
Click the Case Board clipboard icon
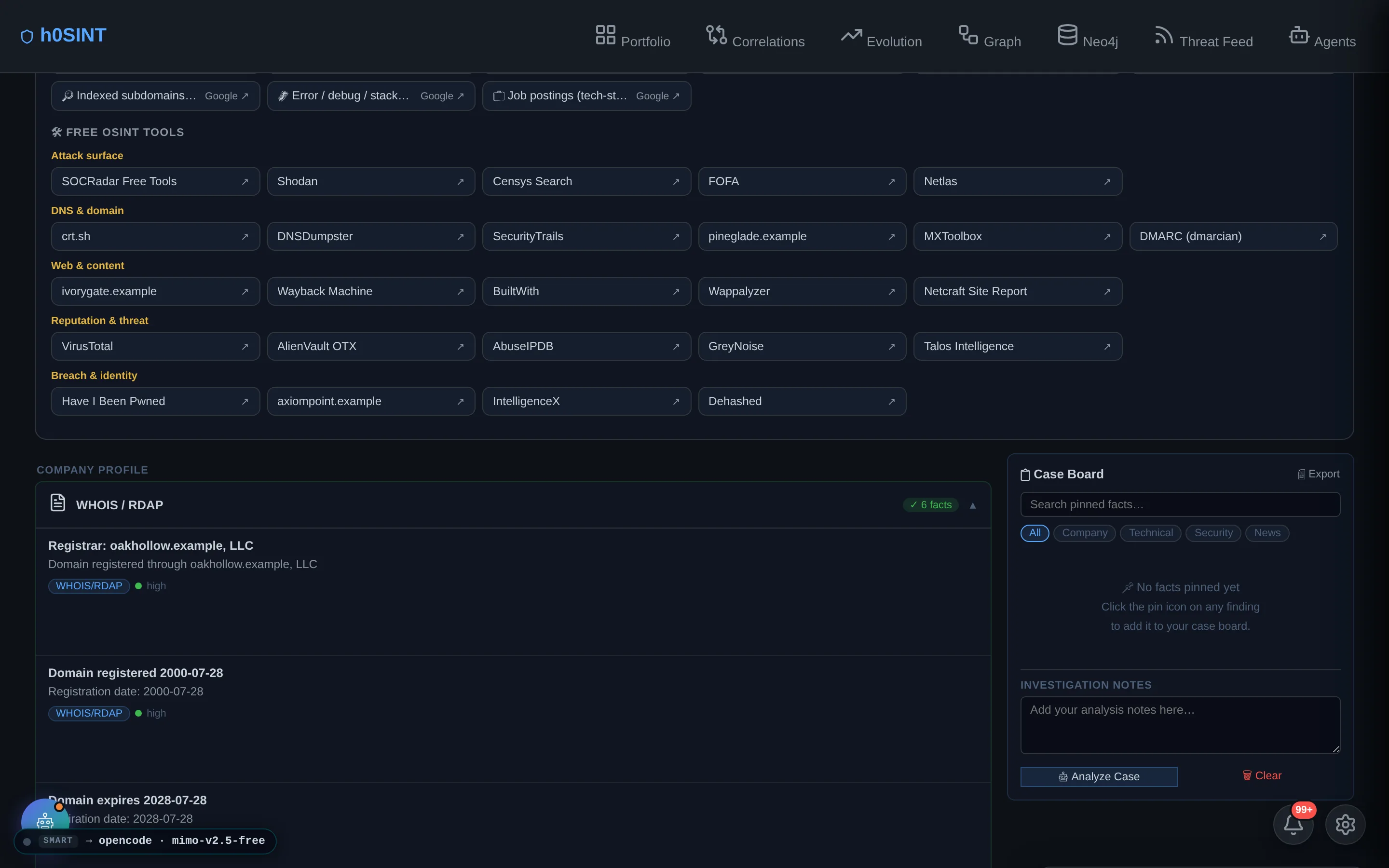point(1025,475)
